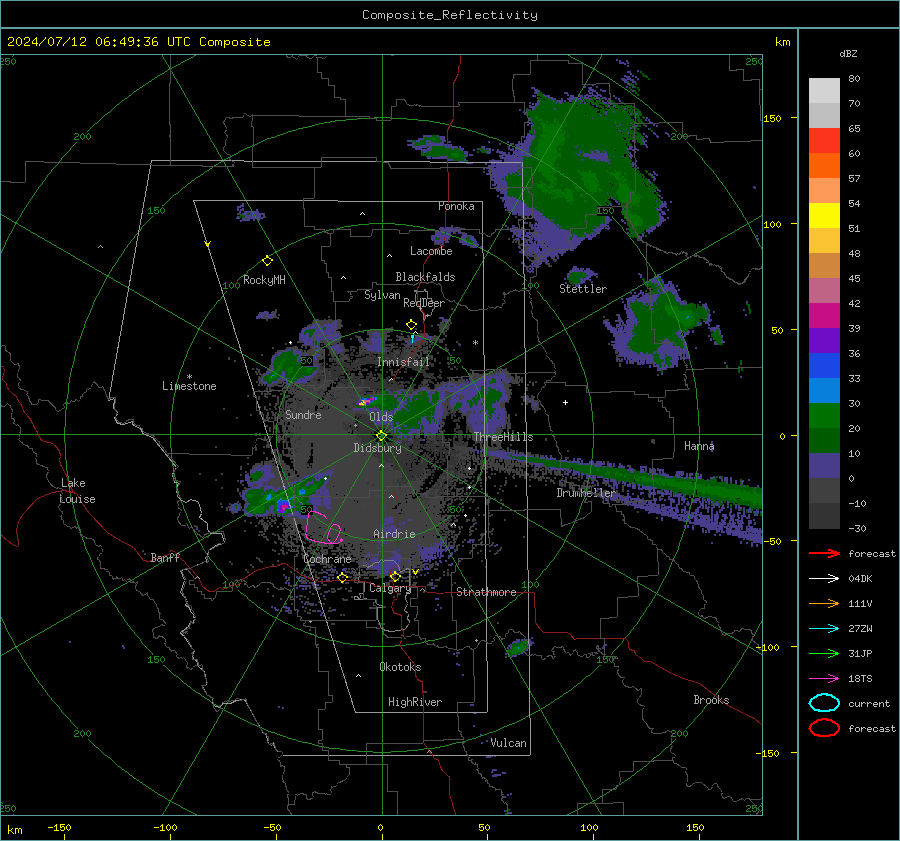Pick the light gray 80 dBZ swatch

(x=824, y=91)
